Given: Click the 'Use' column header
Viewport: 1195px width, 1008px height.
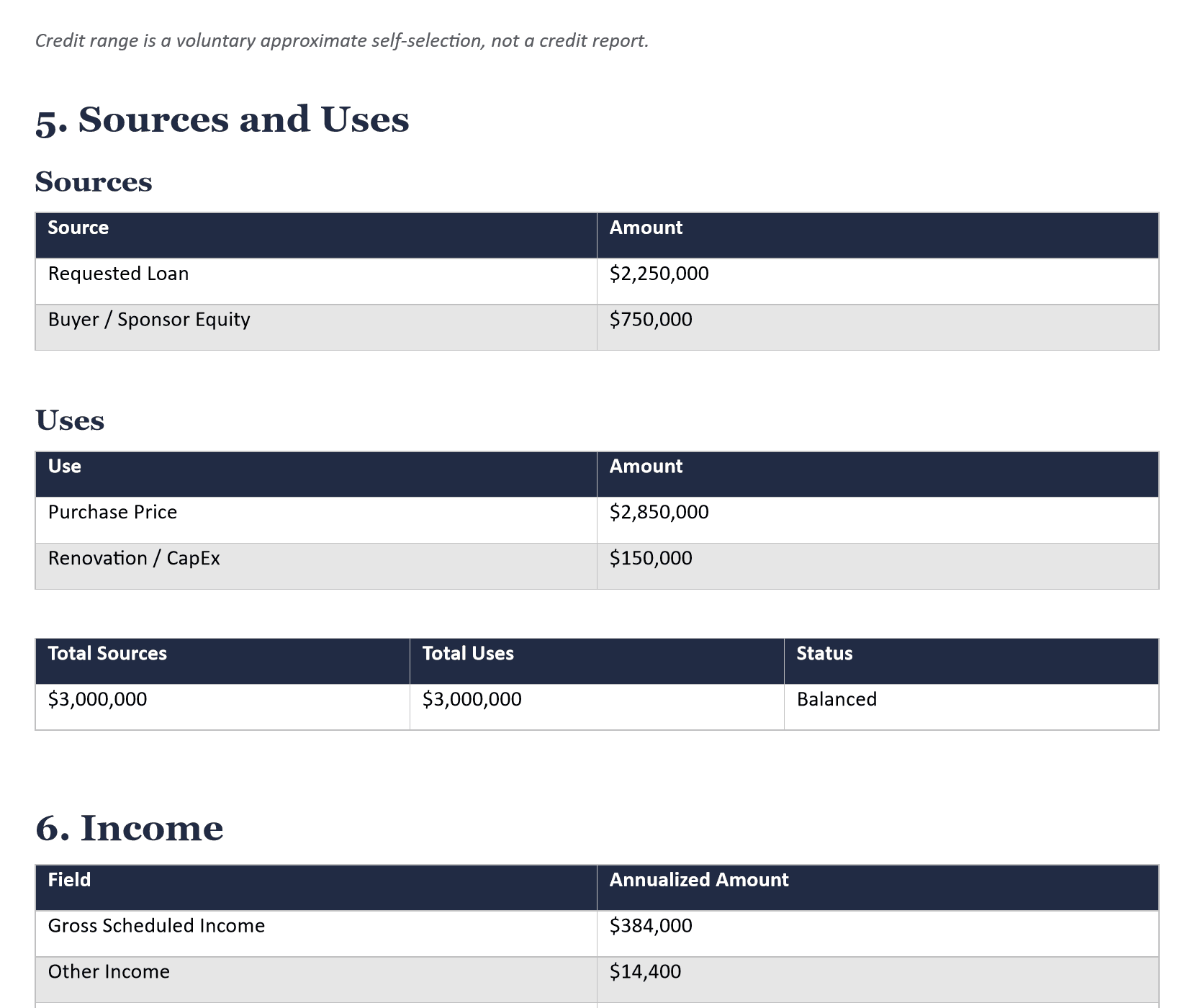Looking at the screenshot, I should 316,474.
